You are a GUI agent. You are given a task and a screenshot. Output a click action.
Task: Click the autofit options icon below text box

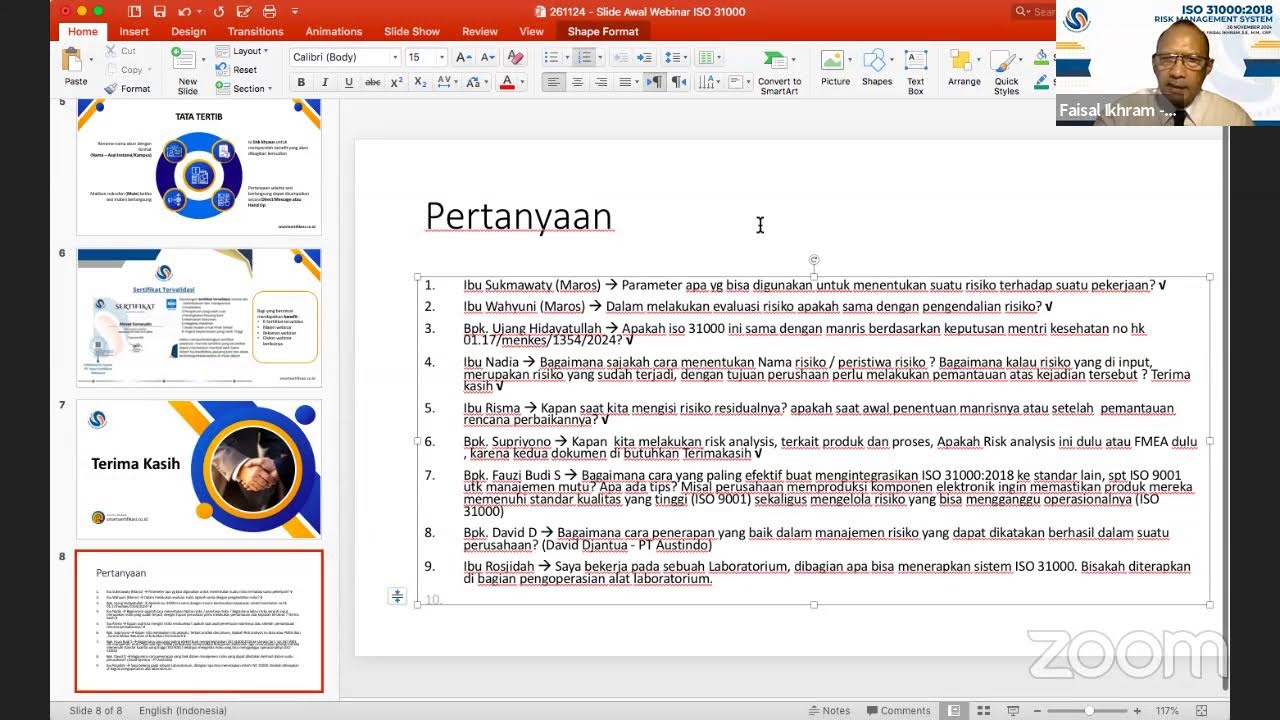[x=397, y=597]
